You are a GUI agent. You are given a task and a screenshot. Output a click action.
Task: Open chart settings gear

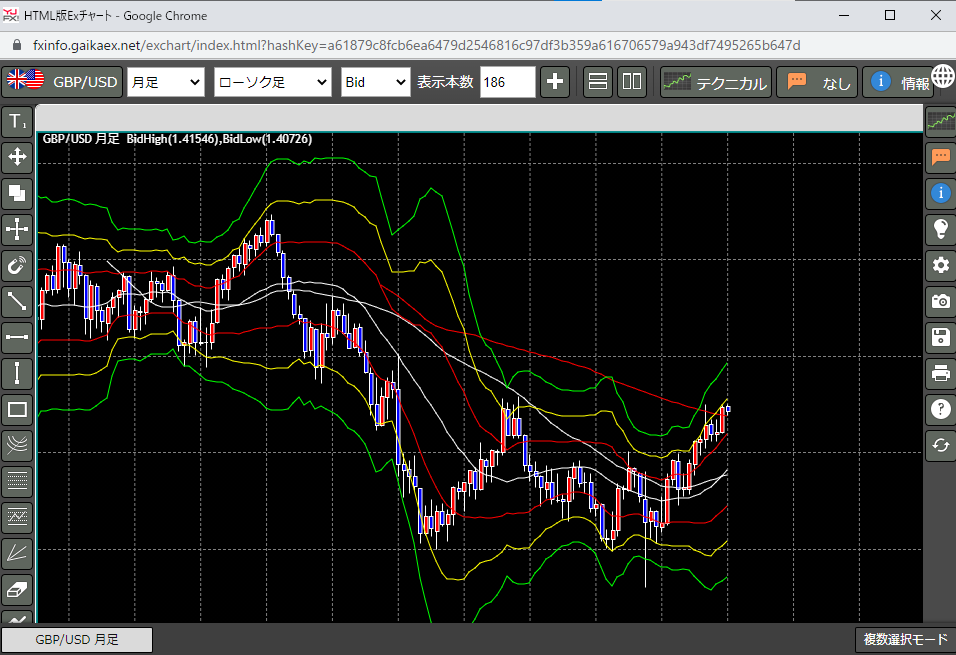(941, 265)
